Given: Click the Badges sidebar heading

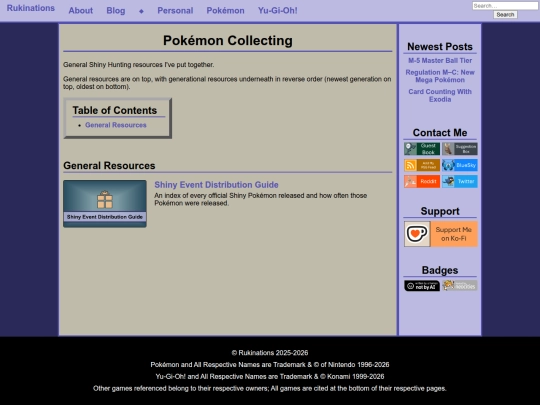Looking at the screenshot, I should click(x=440, y=270).
